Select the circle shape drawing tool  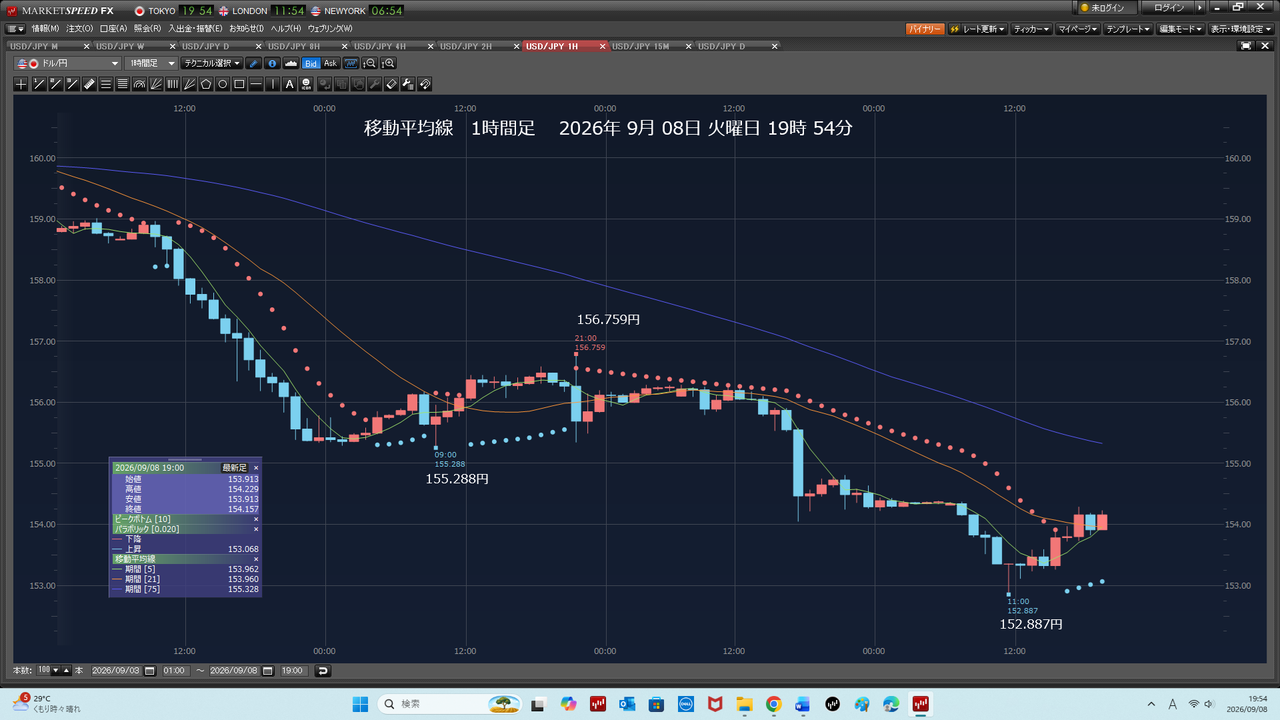pyautogui.click(x=223, y=84)
